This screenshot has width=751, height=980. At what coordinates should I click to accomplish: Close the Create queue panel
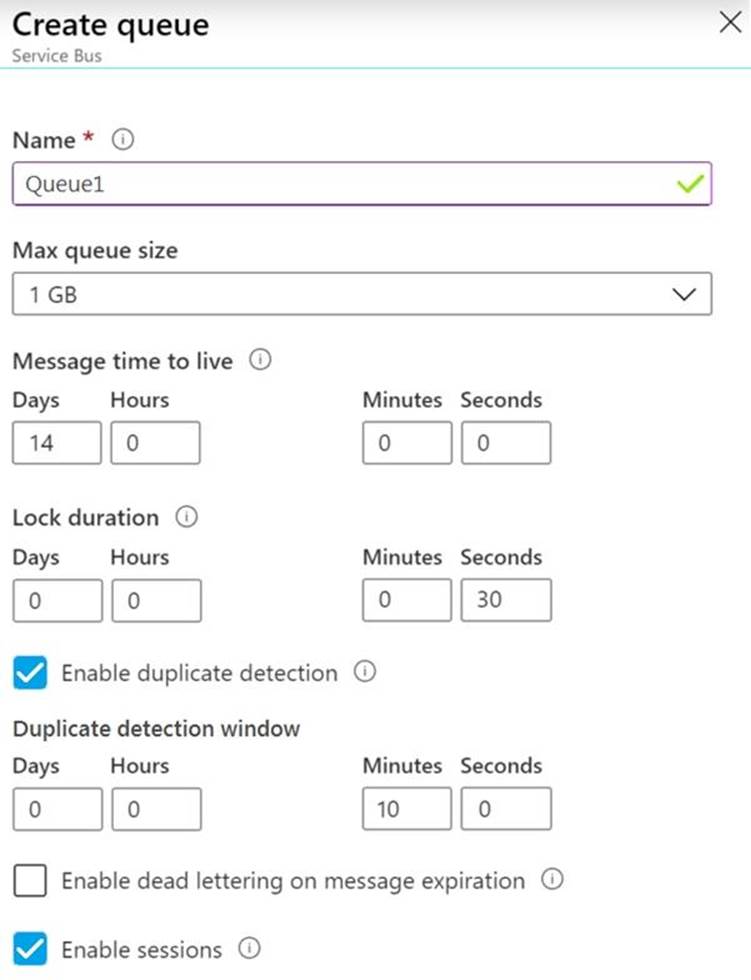(730, 24)
